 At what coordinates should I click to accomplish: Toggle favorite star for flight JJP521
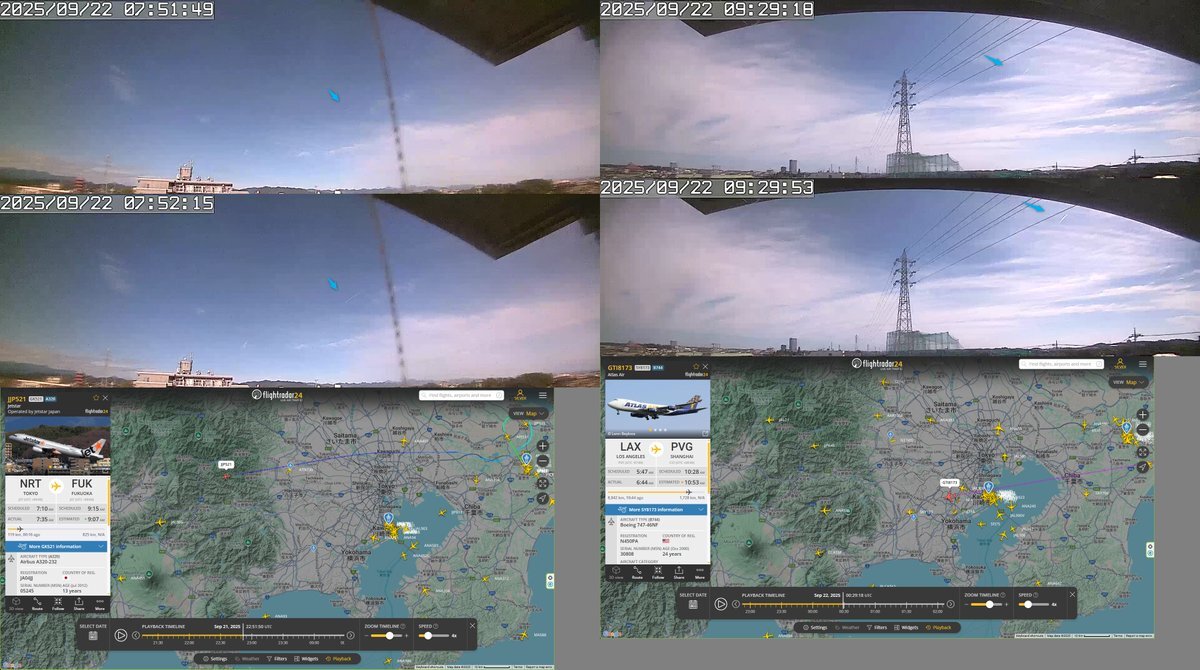point(95,398)
